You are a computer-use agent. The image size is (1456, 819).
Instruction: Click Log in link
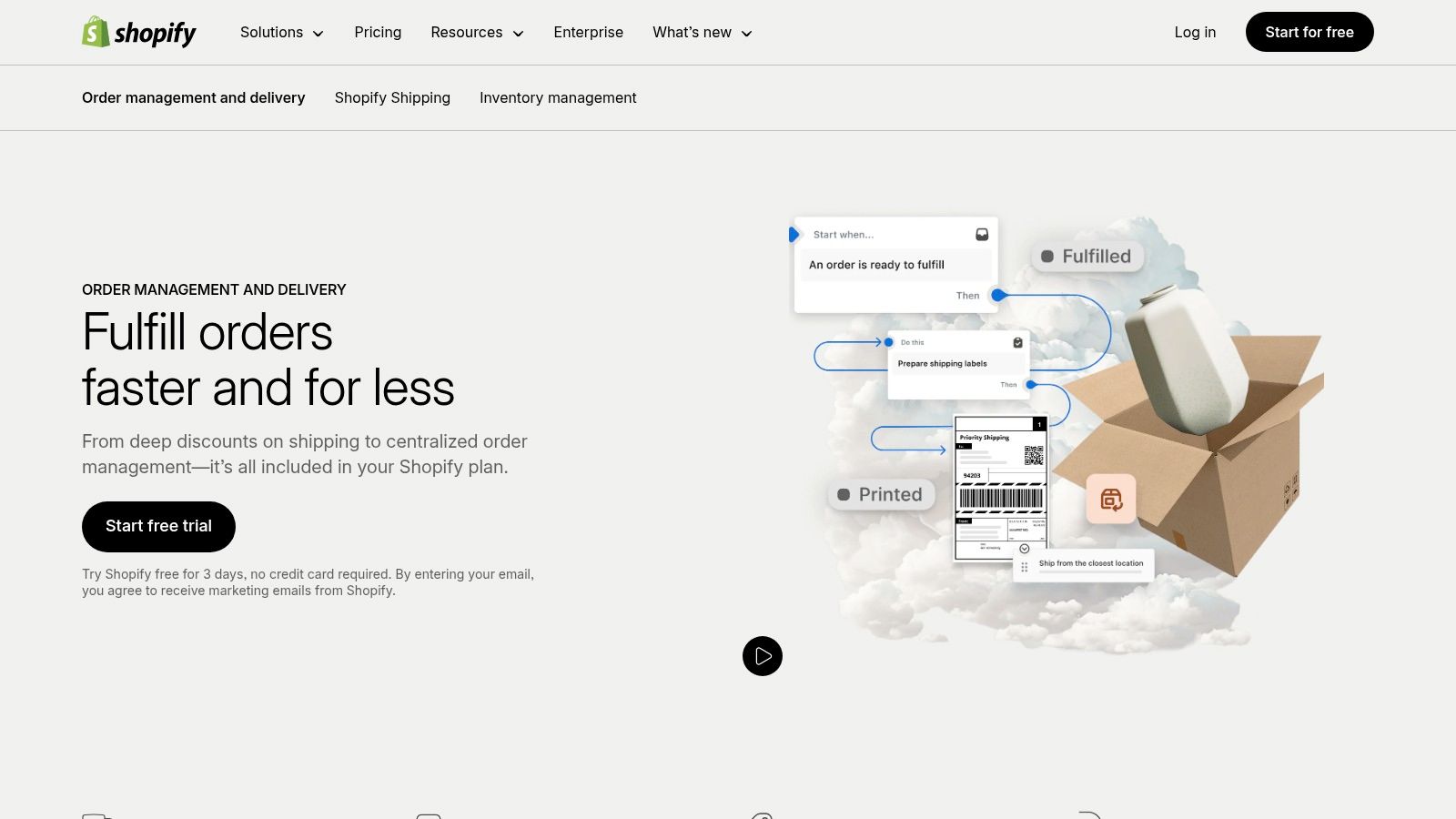pyautogui.click(x=1195, y=33)
